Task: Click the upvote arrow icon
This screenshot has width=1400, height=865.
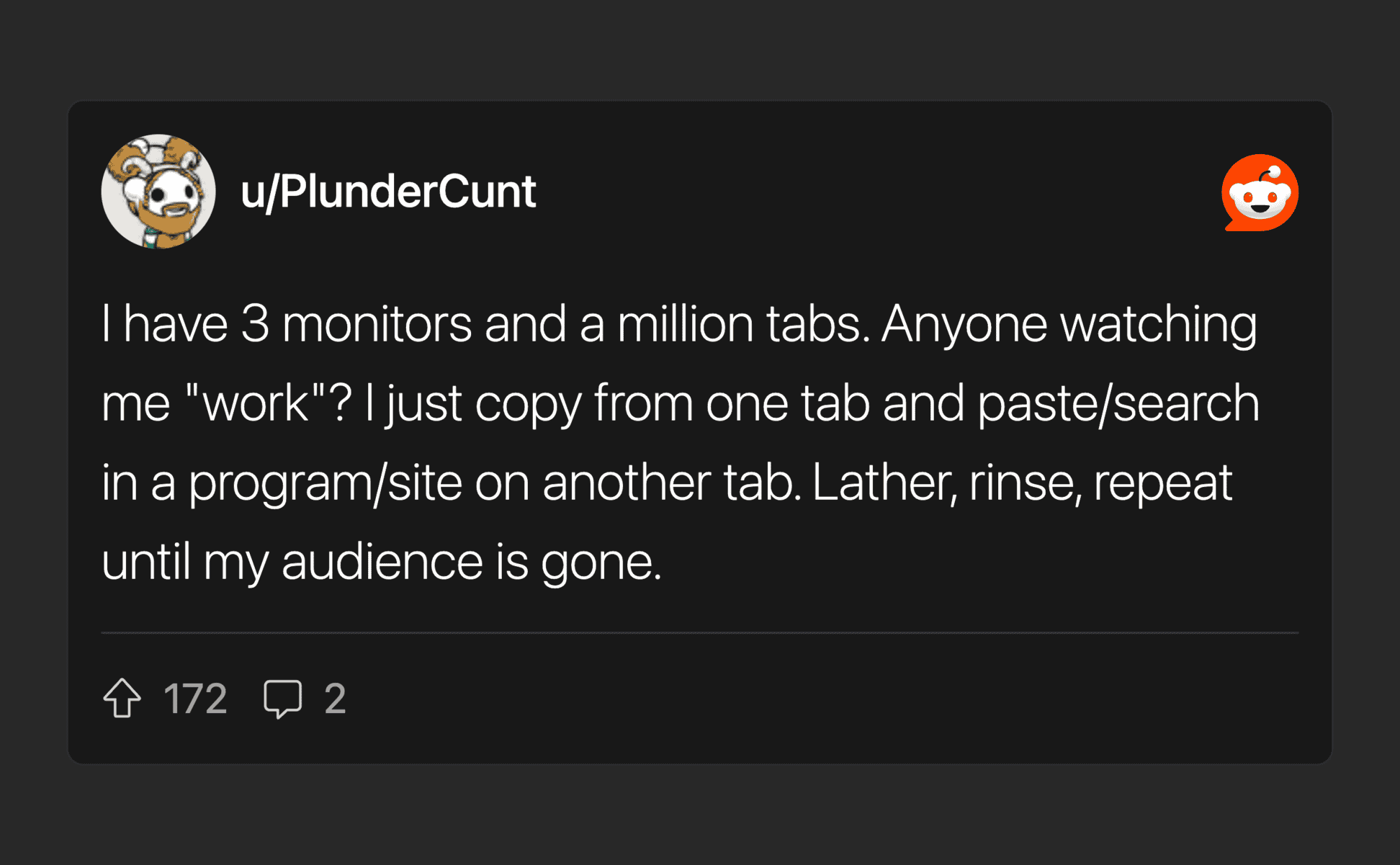Action: (122, 698)
